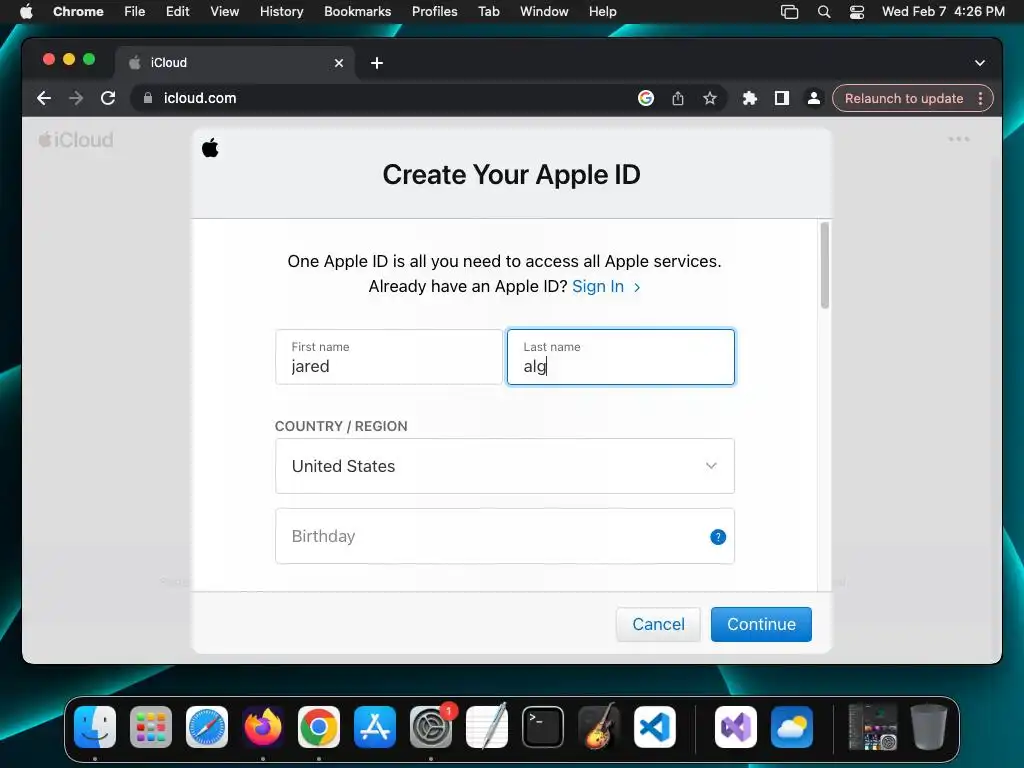Open the Bookmarks menu
The image size is (1024, 768).
tap(357, 12)
